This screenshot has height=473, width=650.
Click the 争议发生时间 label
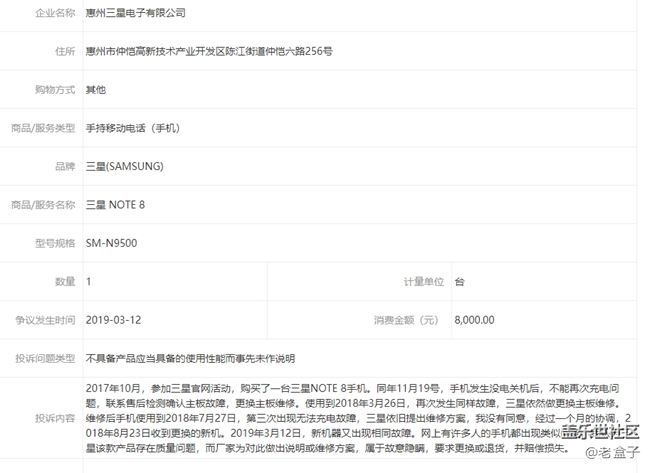pos(45,320)
